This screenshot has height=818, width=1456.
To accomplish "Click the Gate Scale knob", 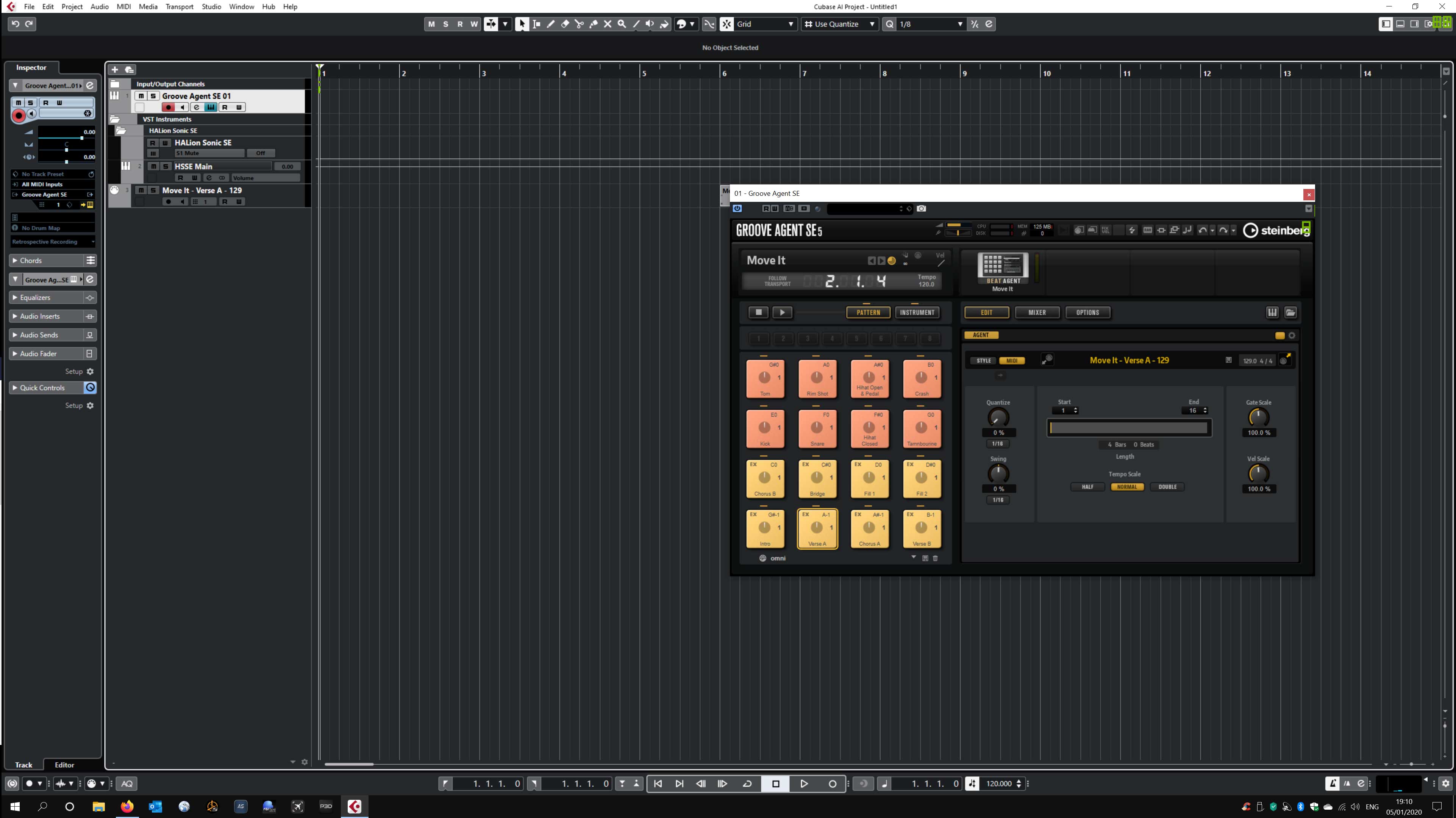I will click(x=1258, y=417).
